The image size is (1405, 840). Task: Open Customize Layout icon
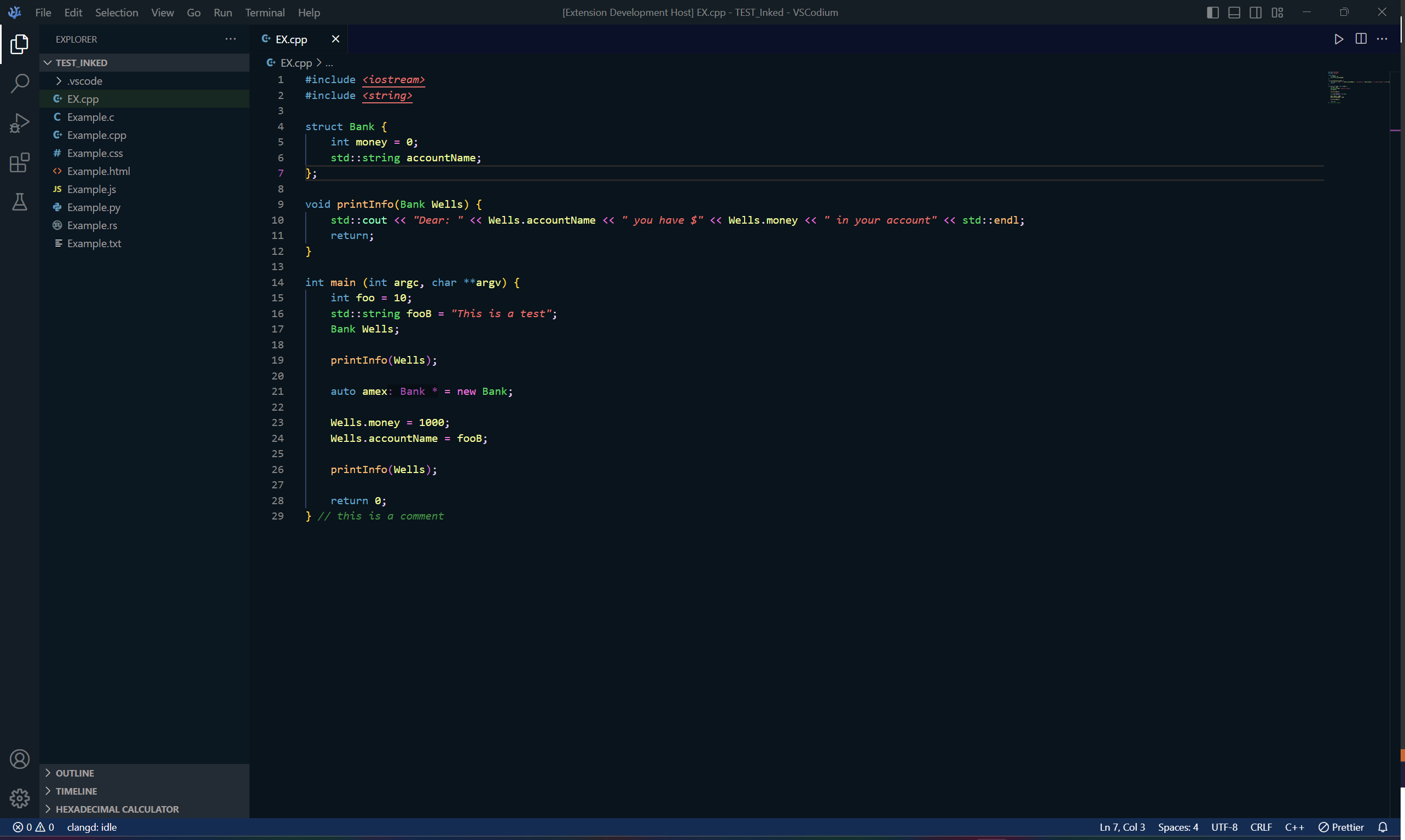(1277, 13)
